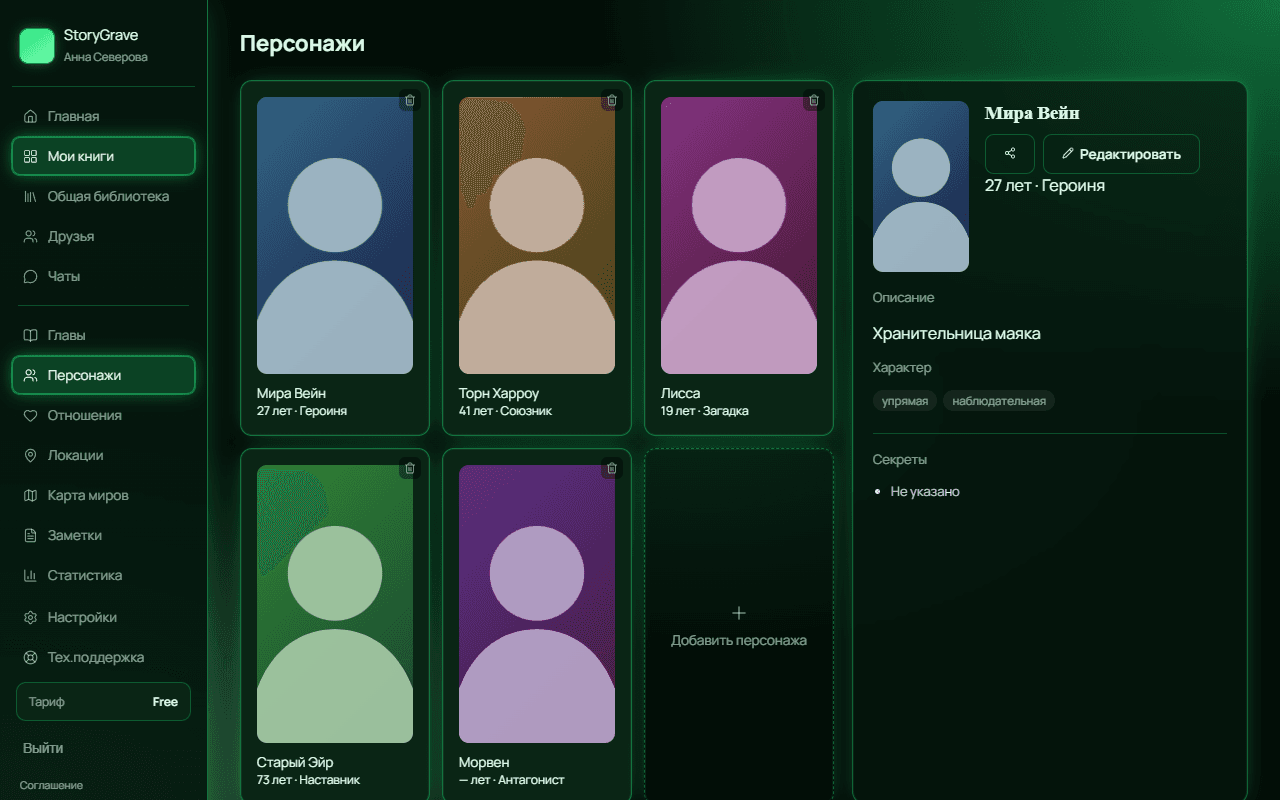Open Настройки
1280x800 pixels.
click(103, 617)
